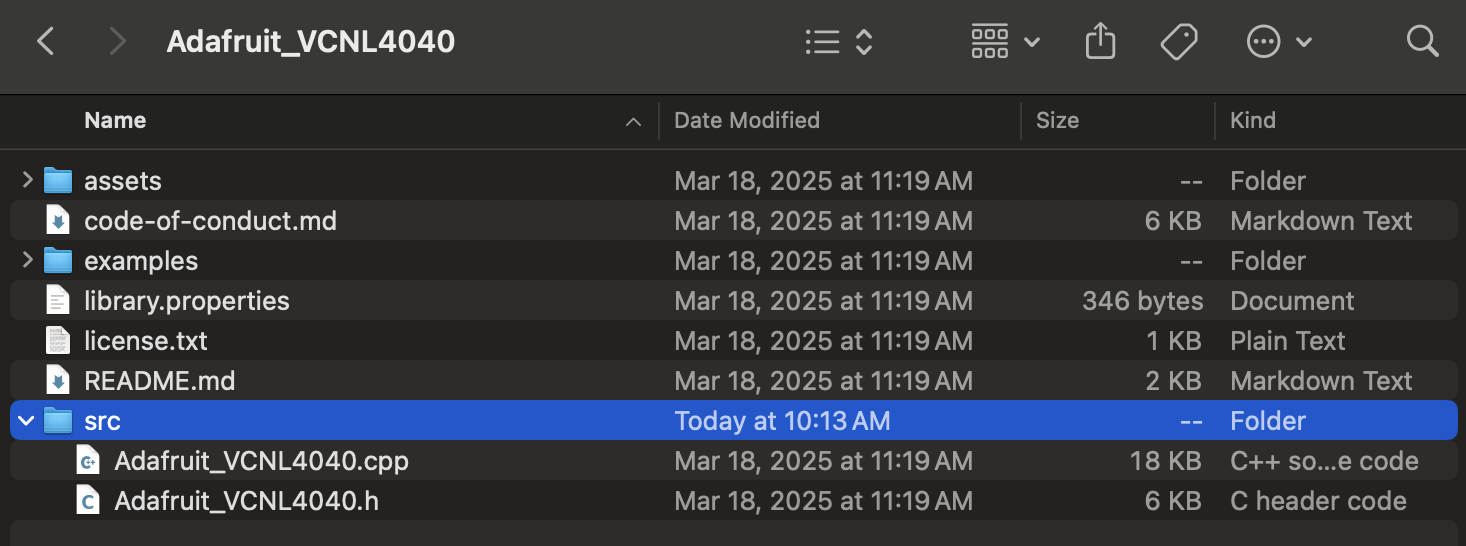Click the Back navigation arrow

[x=45, y=41]
